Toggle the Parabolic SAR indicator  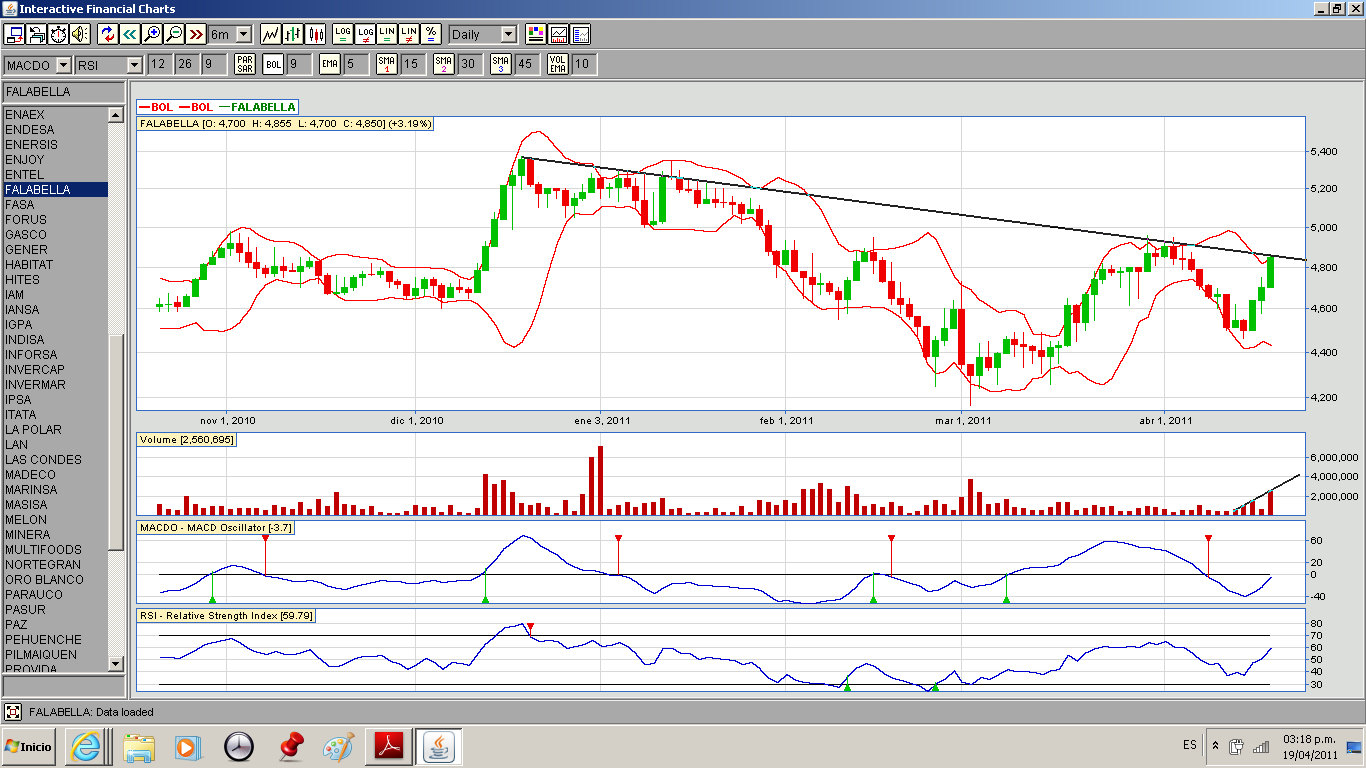(244, 65)
